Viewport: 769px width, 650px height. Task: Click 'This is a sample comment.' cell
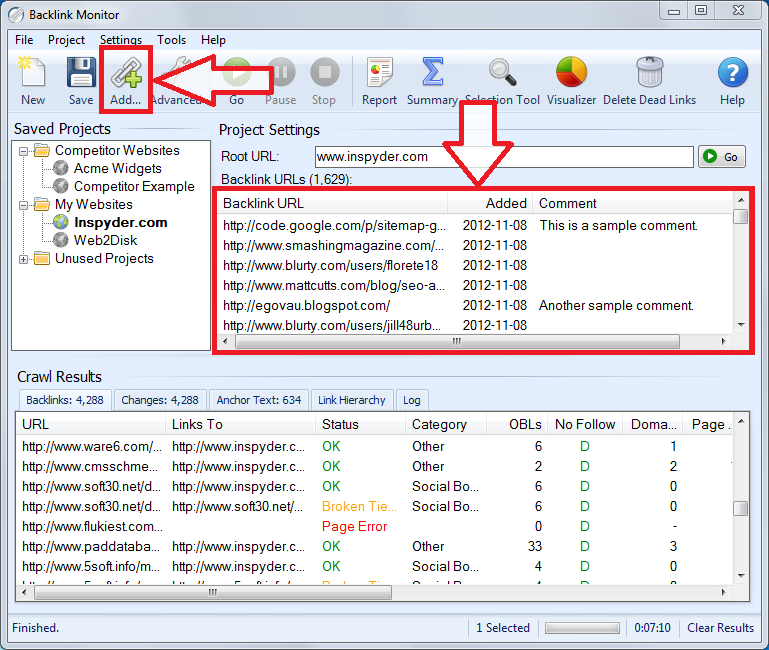(x=618, y=226)
